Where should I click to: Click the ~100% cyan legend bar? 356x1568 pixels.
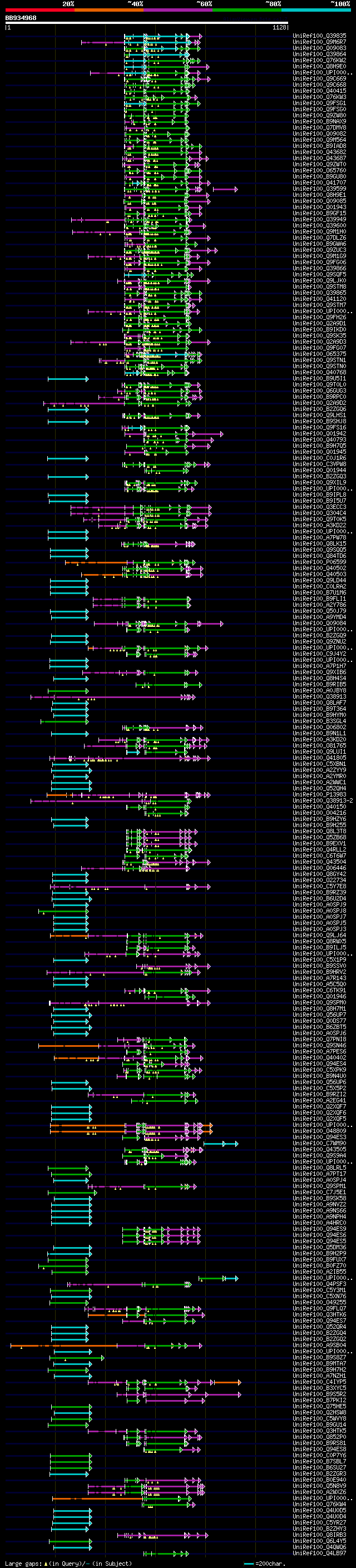317,10
